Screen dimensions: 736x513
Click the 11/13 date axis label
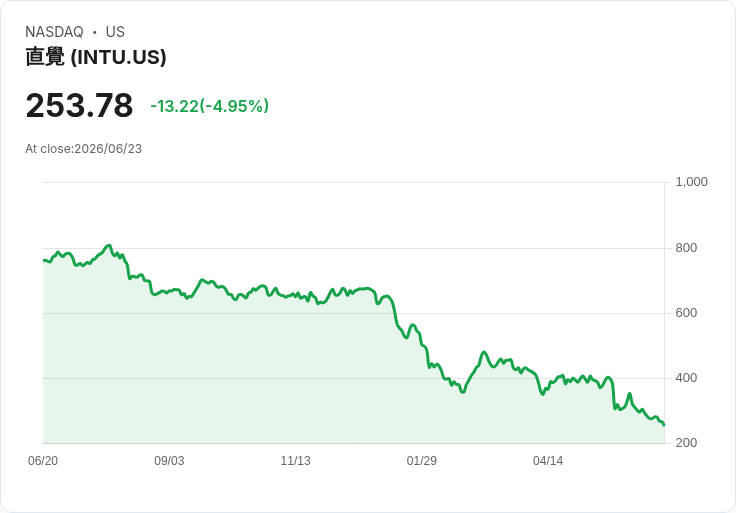295,461
